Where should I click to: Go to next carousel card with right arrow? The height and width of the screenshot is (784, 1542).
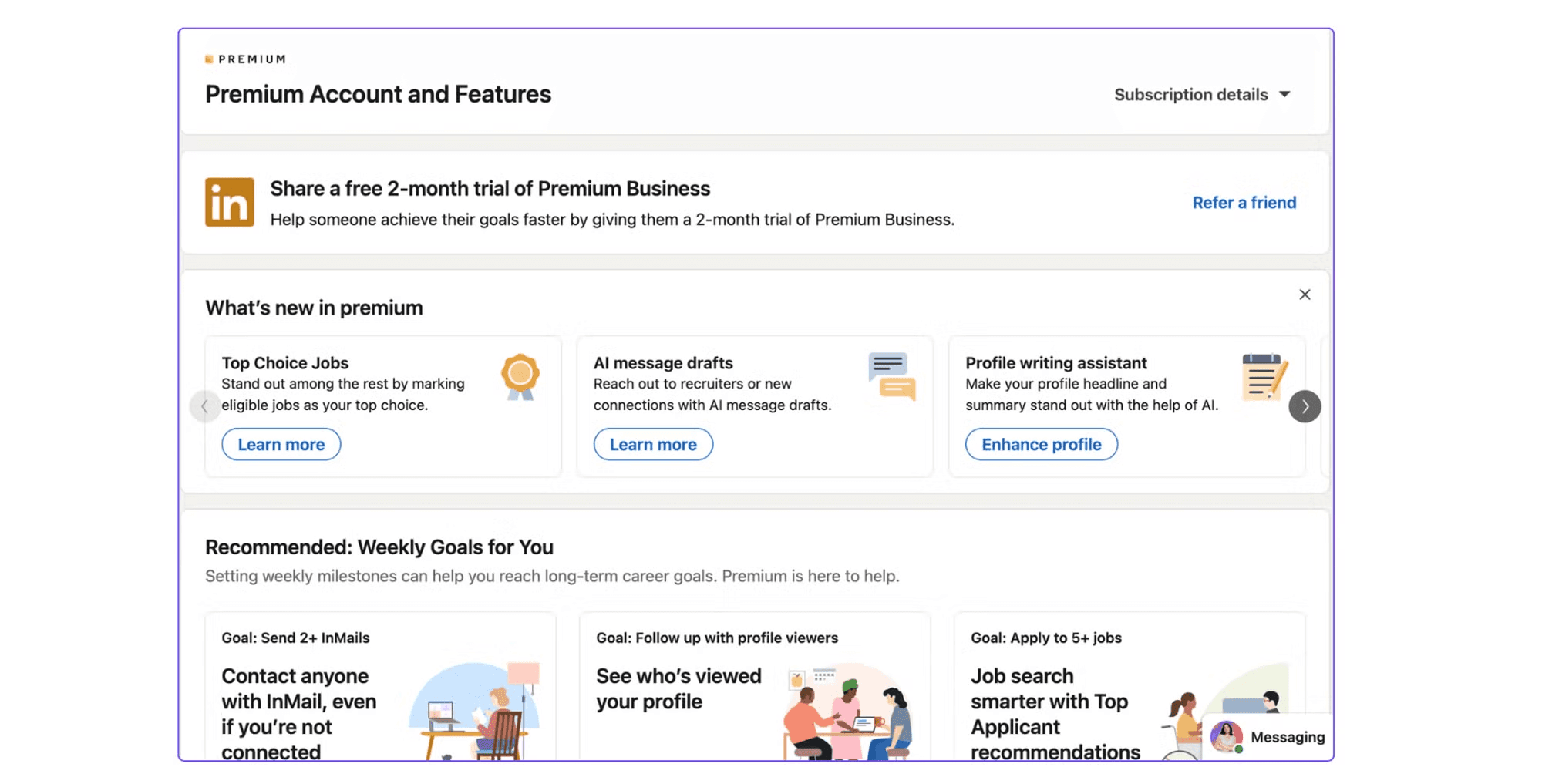point(1305,406)
